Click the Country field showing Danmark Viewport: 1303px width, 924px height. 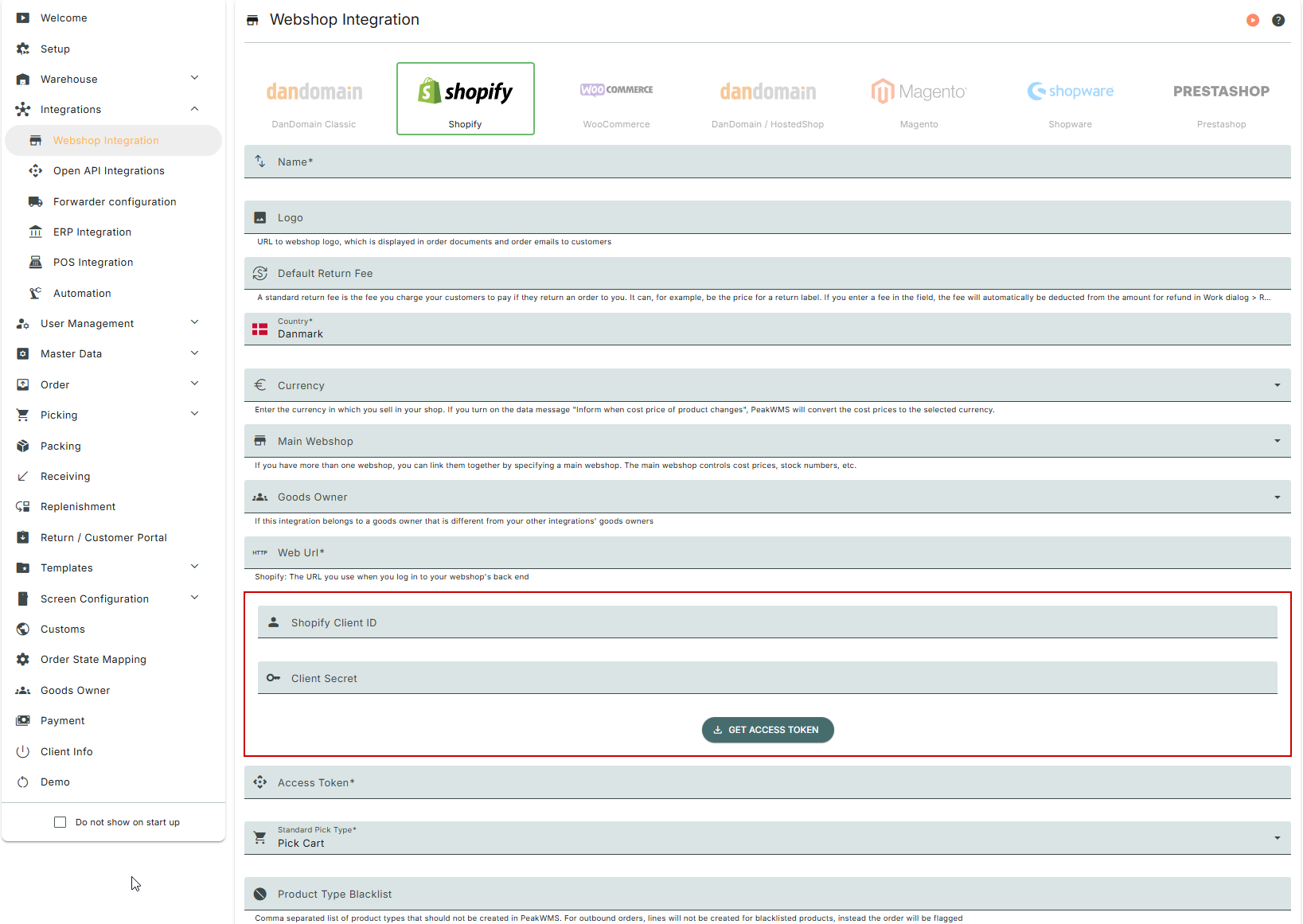767,329
